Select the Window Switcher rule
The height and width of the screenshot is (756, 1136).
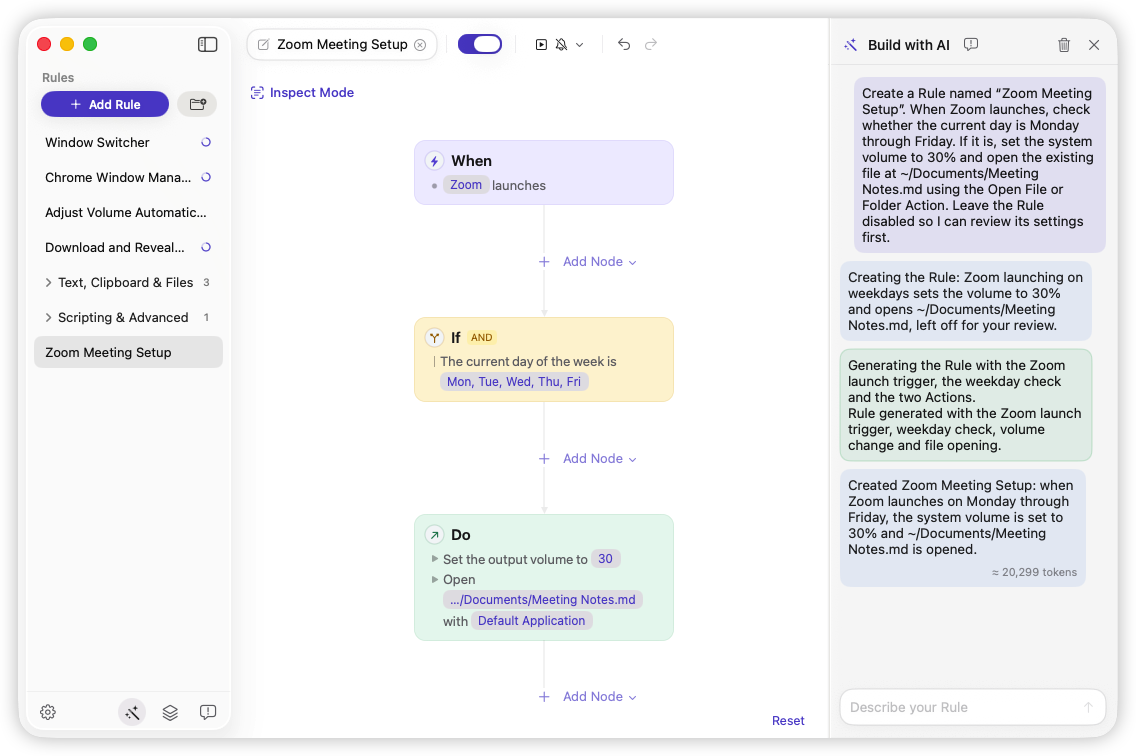[97, 143]
